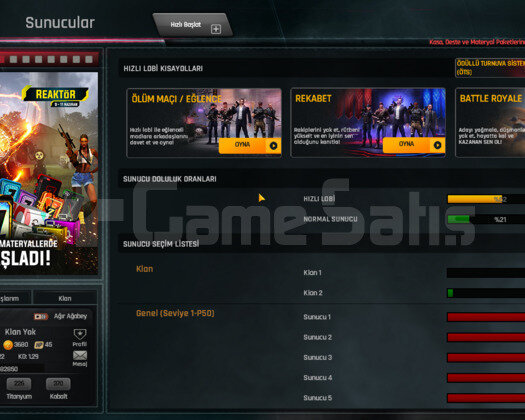This screenshot has height=420, width=525.
Task: Select the Sunucu 4 server row label
Action: 317,377
